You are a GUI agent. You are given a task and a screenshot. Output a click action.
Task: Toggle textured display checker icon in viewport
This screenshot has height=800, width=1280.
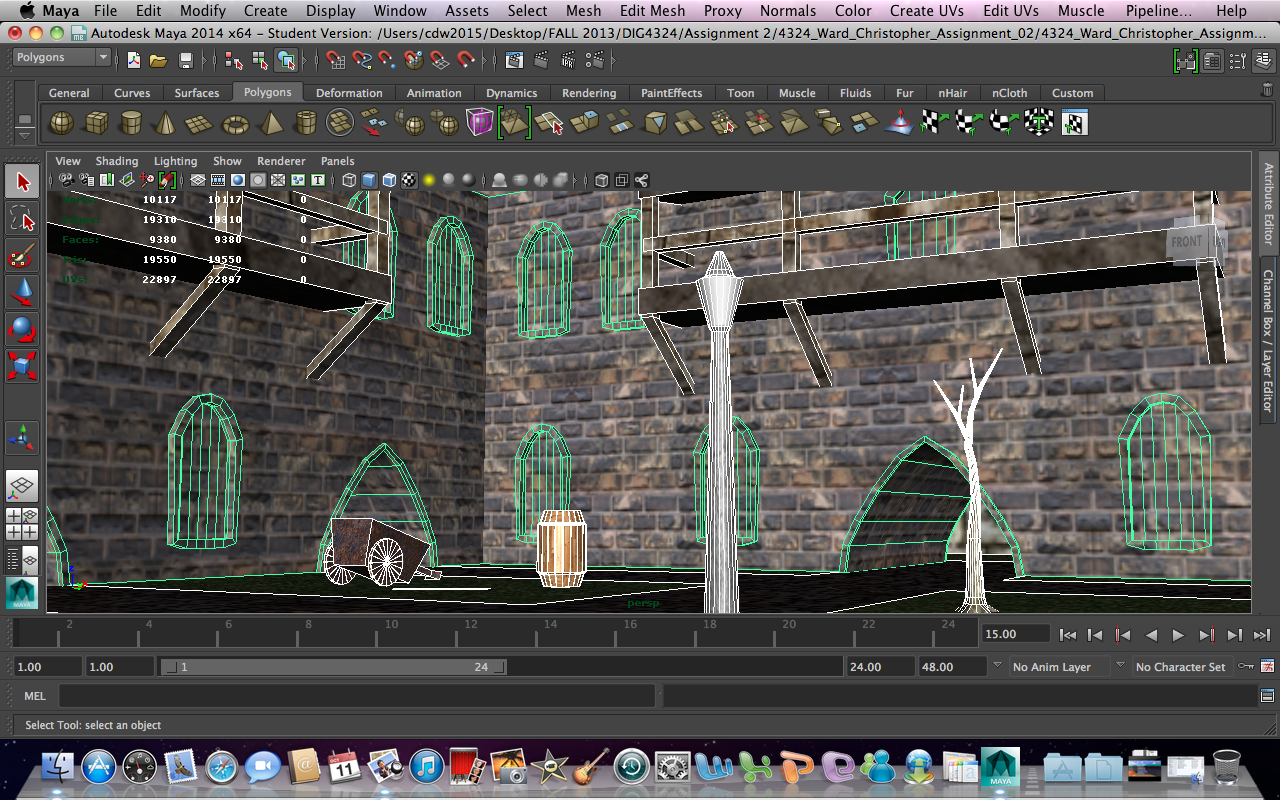tap(409, 181)
